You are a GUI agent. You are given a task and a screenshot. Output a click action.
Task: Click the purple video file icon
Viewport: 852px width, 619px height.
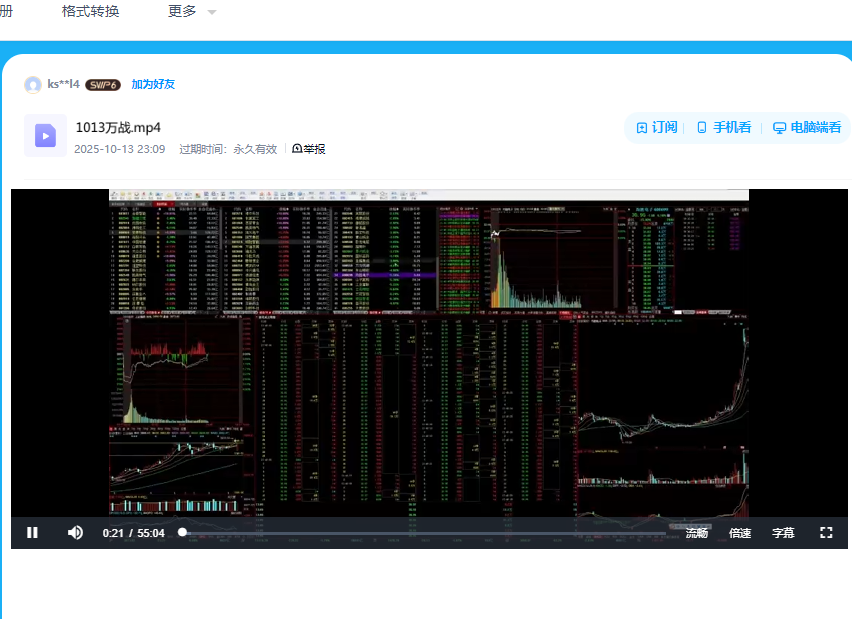tap(45, 135)
